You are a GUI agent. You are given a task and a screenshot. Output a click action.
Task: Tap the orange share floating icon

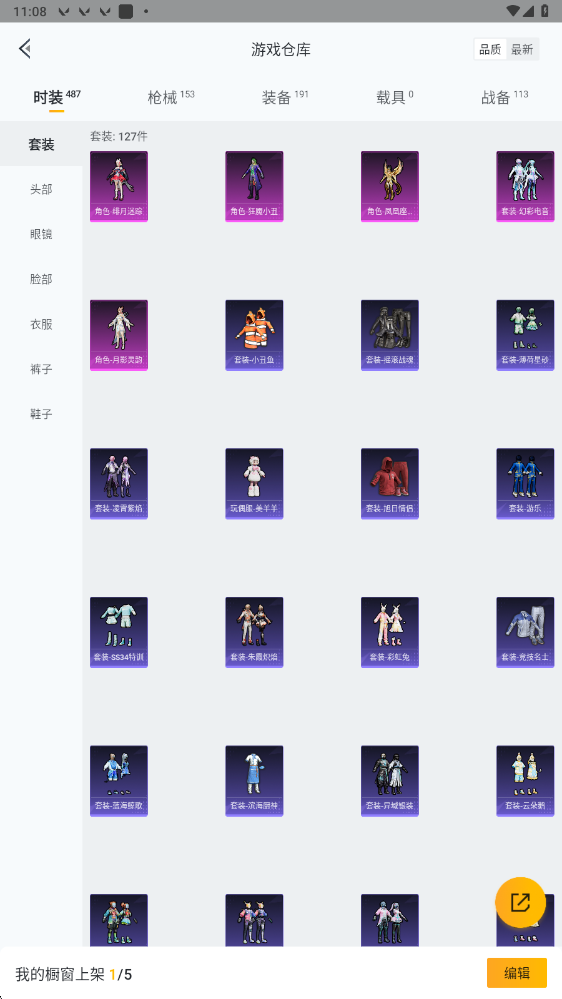click(x=521, y=902)
